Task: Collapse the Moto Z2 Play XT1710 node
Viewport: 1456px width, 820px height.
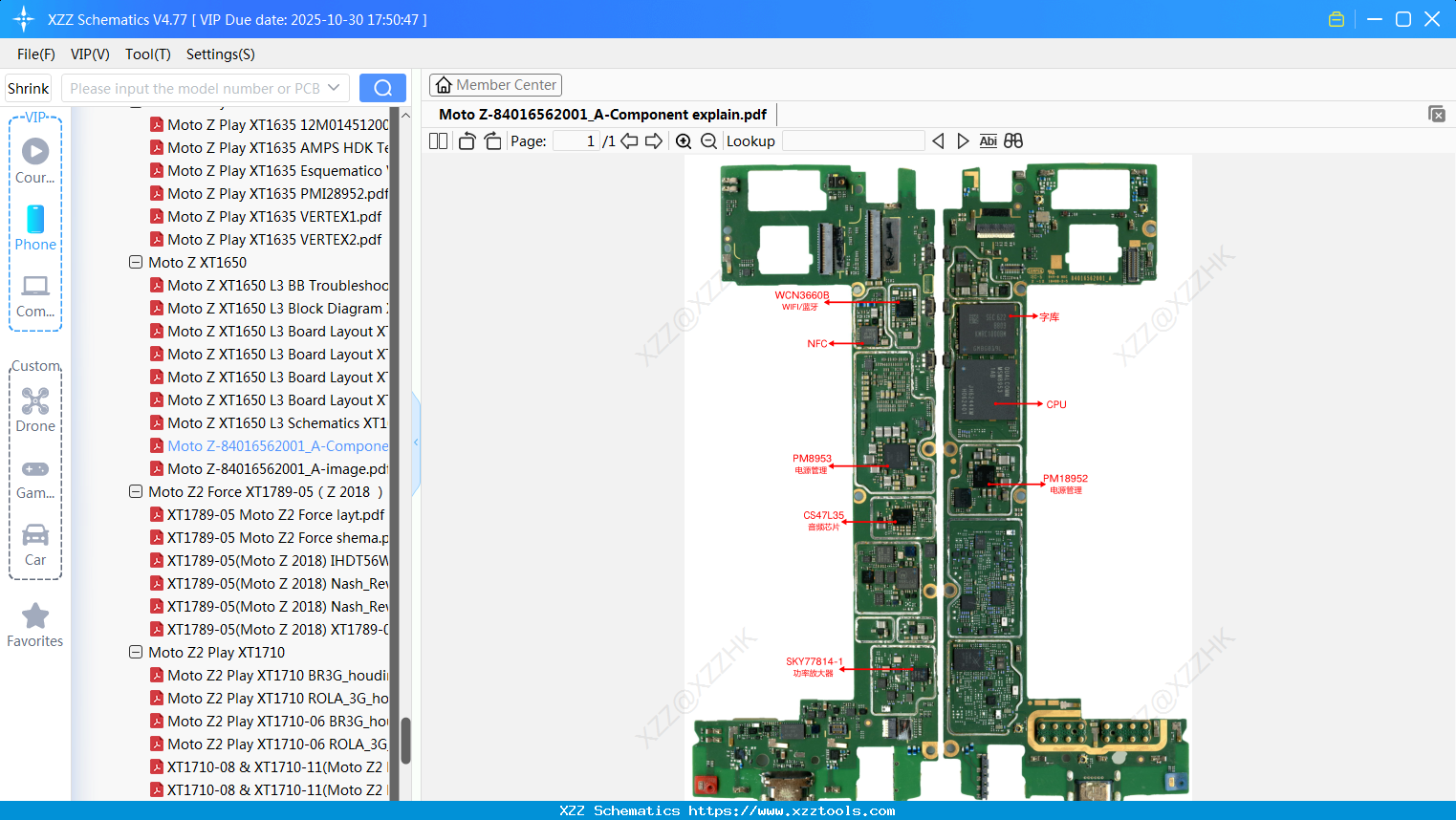Action: tap(135, 652)
